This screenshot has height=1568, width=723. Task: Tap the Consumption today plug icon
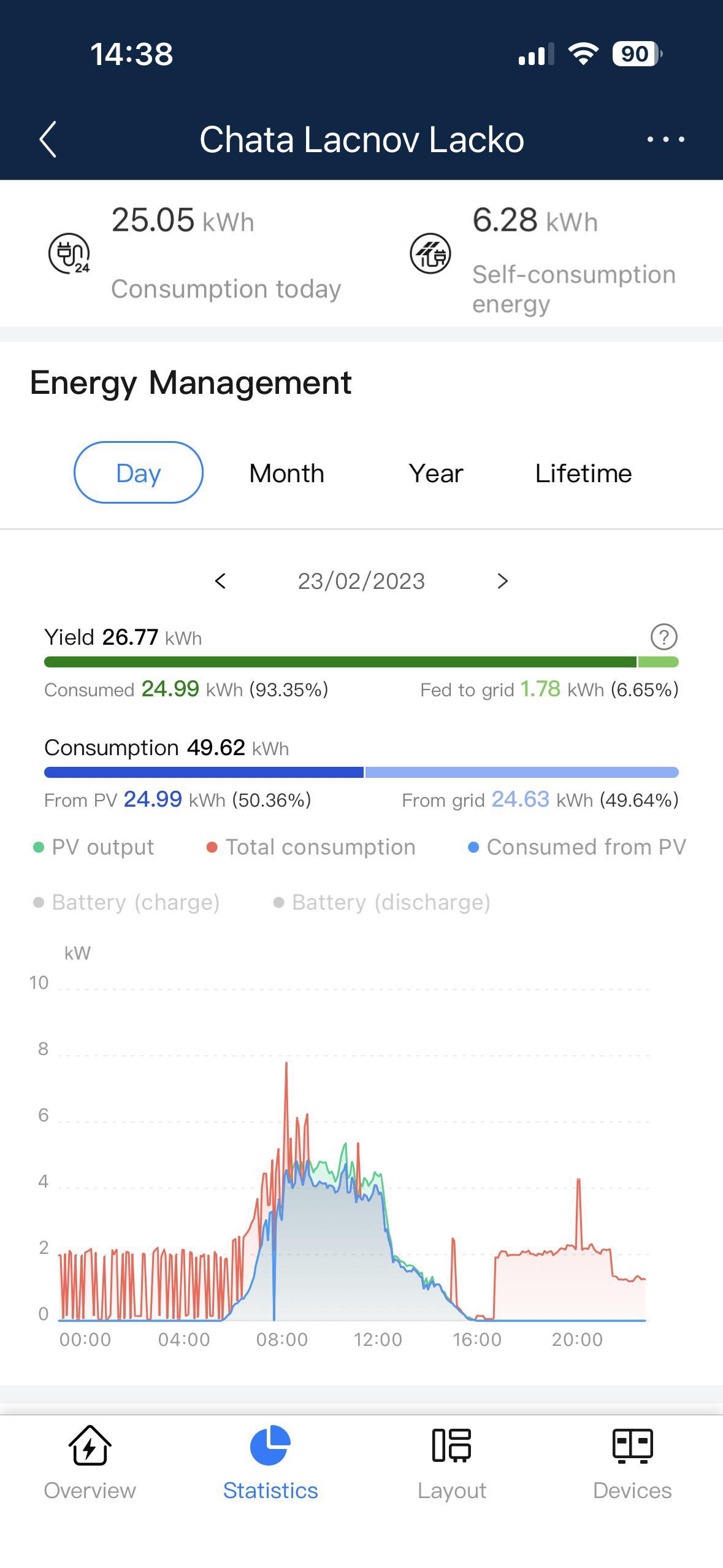(69, 253)
